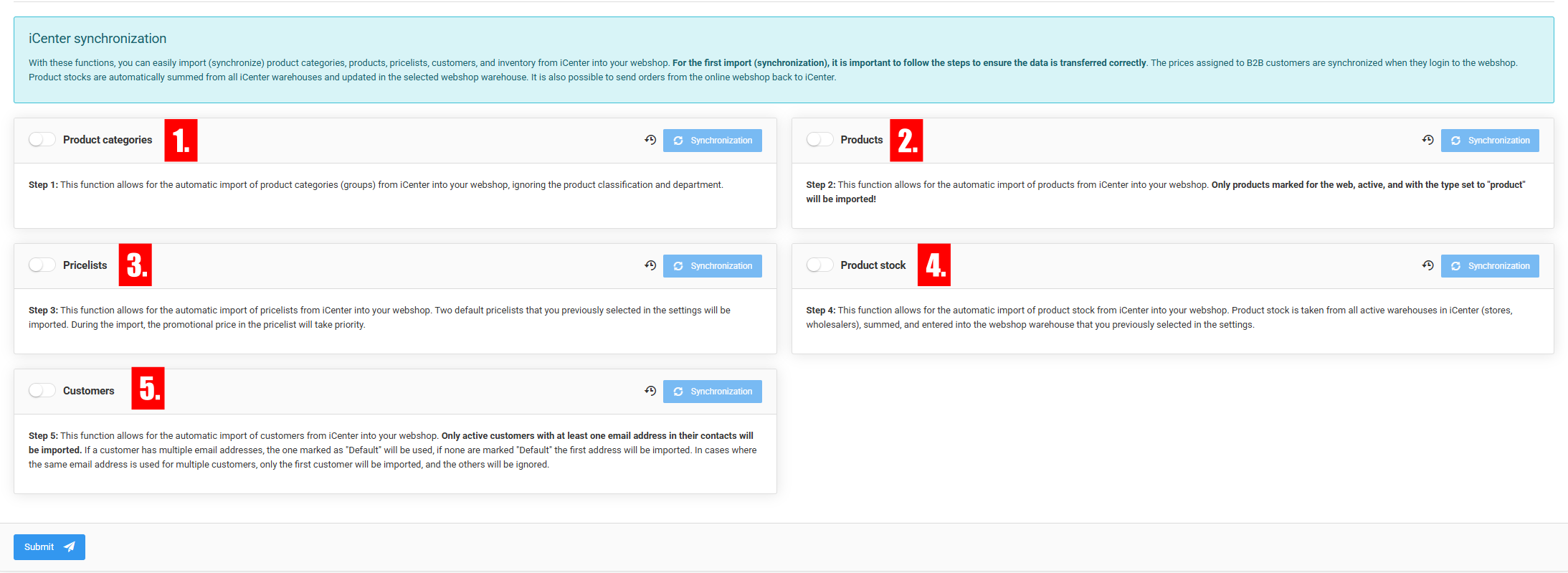Screen dimensions: 1568x573
Task: Click Synchronization in the Customers card
Action: coord(712,392)
